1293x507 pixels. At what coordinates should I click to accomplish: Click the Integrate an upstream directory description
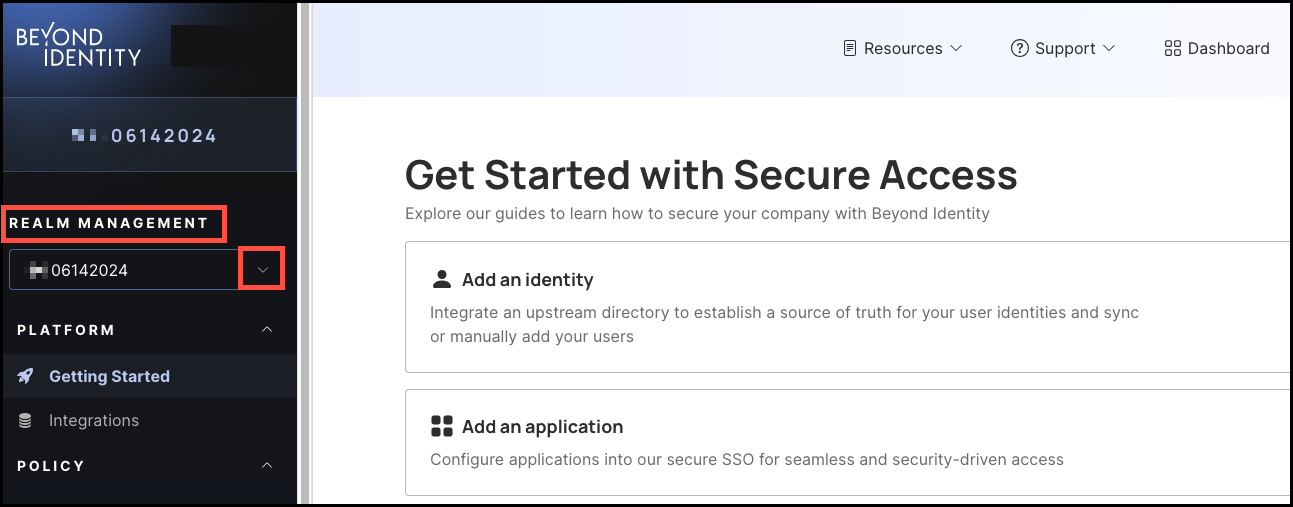[784, 324]
